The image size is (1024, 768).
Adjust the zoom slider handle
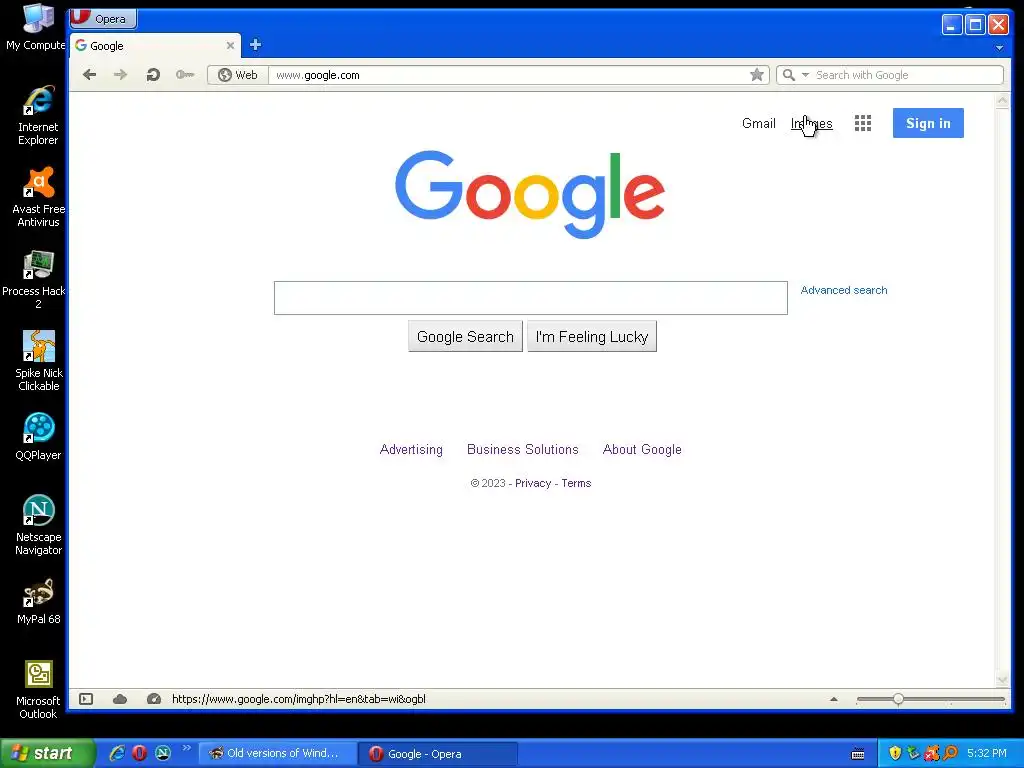point(898,699)
